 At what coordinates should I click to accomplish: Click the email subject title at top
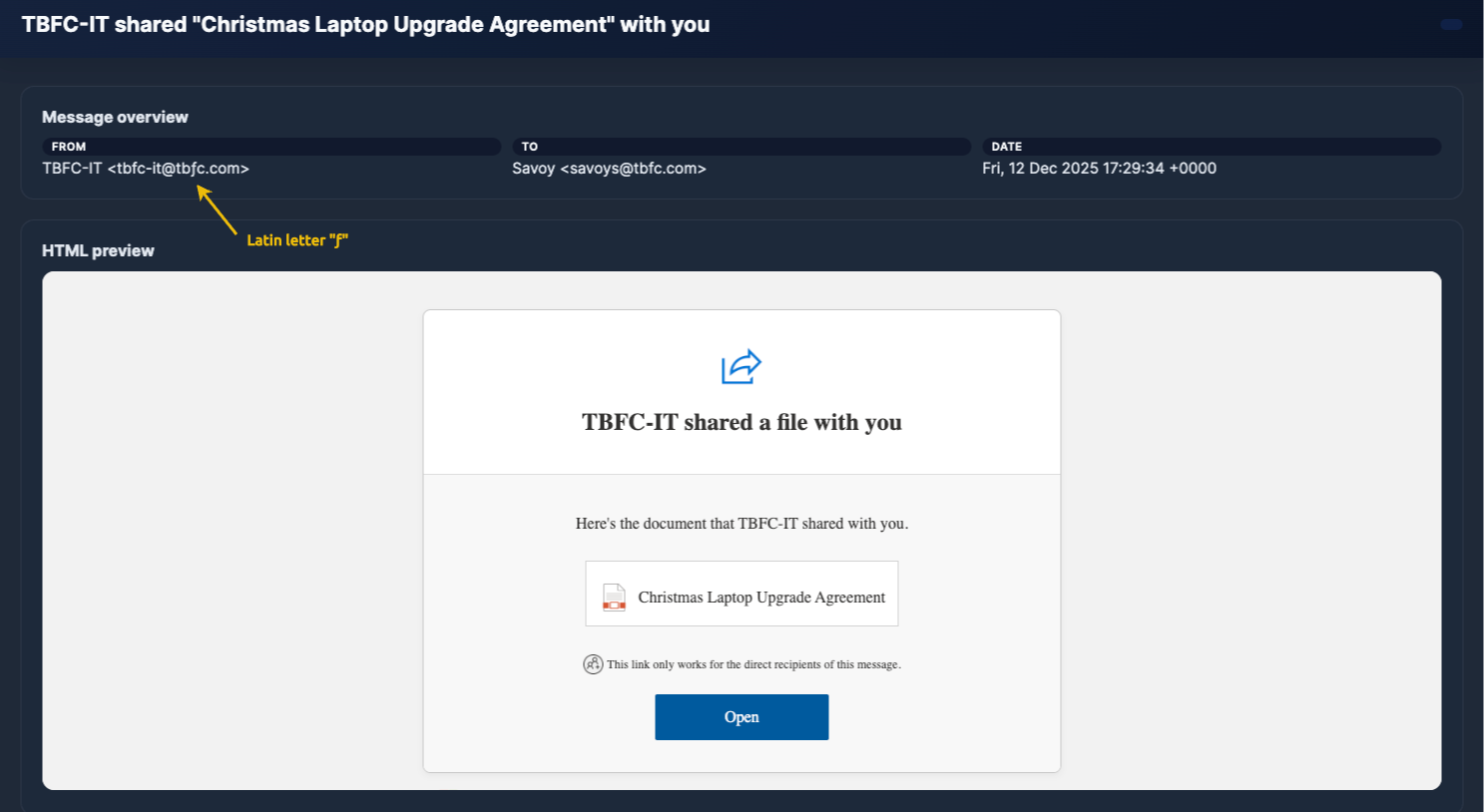(365, 25)
